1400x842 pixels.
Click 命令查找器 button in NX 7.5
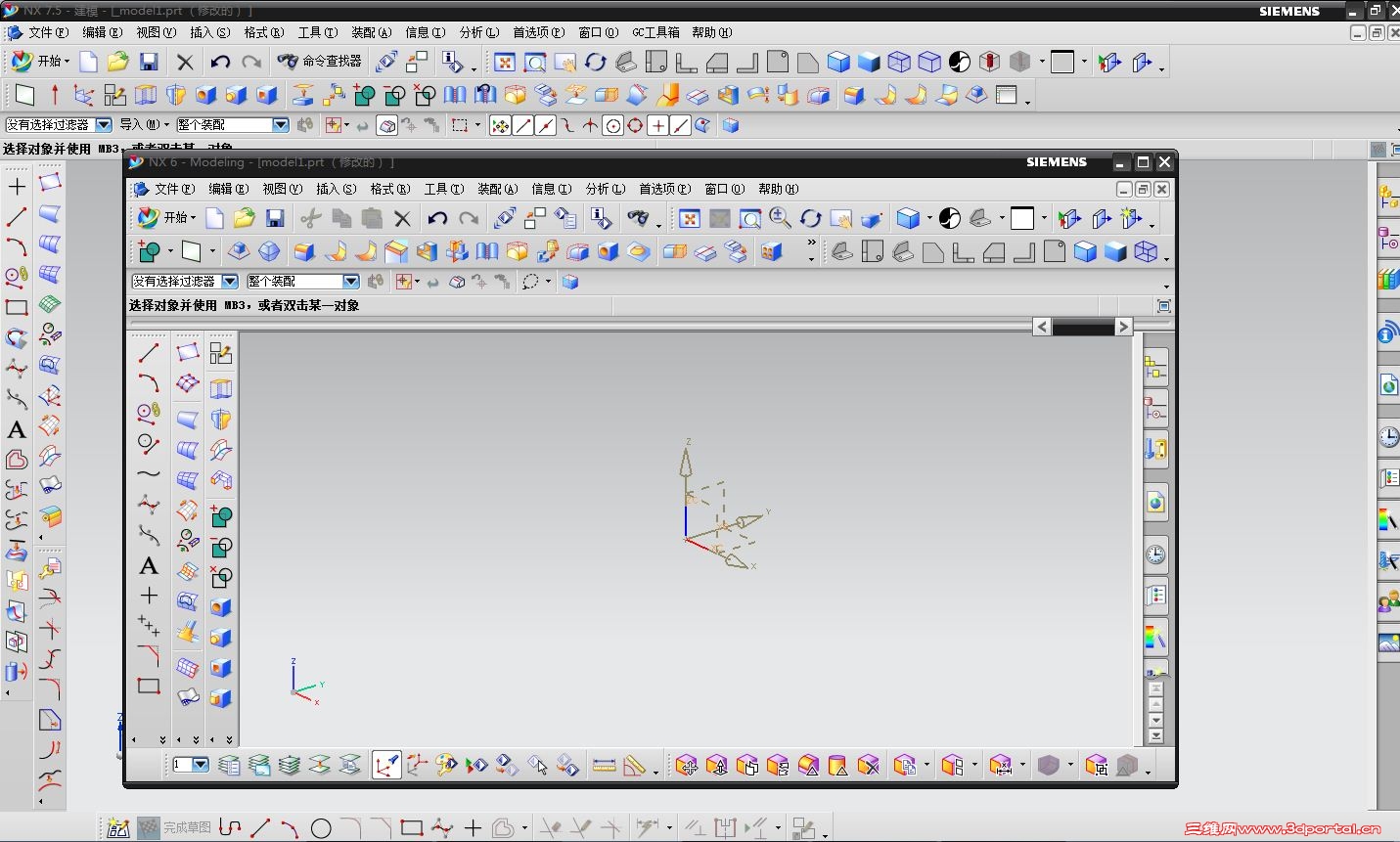(x=320, y=62)
